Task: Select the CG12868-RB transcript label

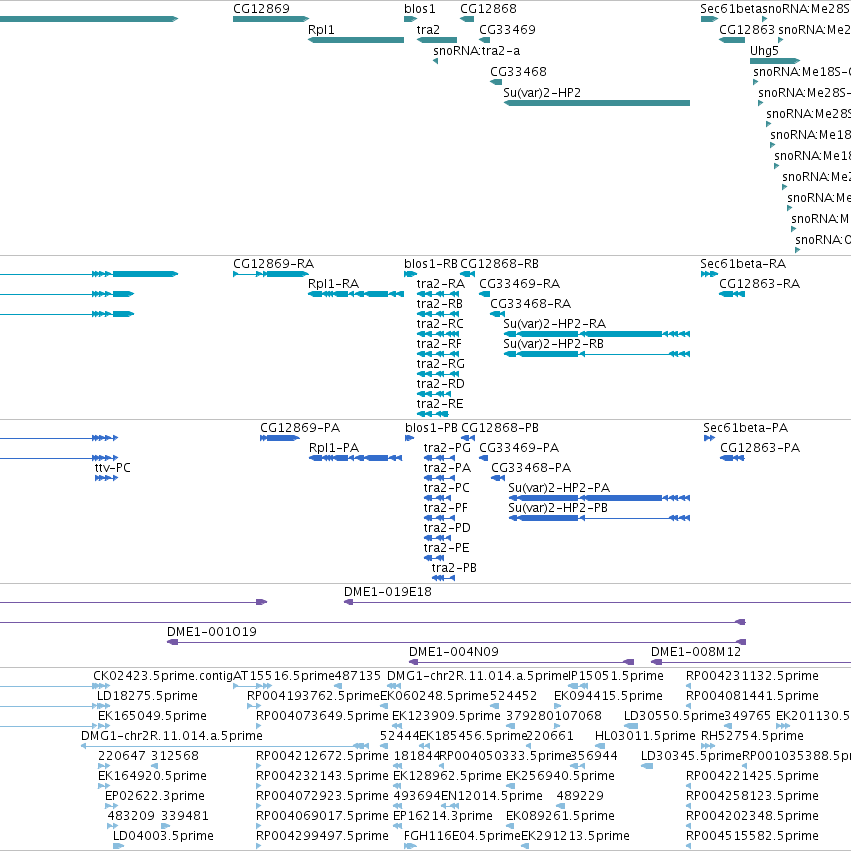Action: [499, 264]
